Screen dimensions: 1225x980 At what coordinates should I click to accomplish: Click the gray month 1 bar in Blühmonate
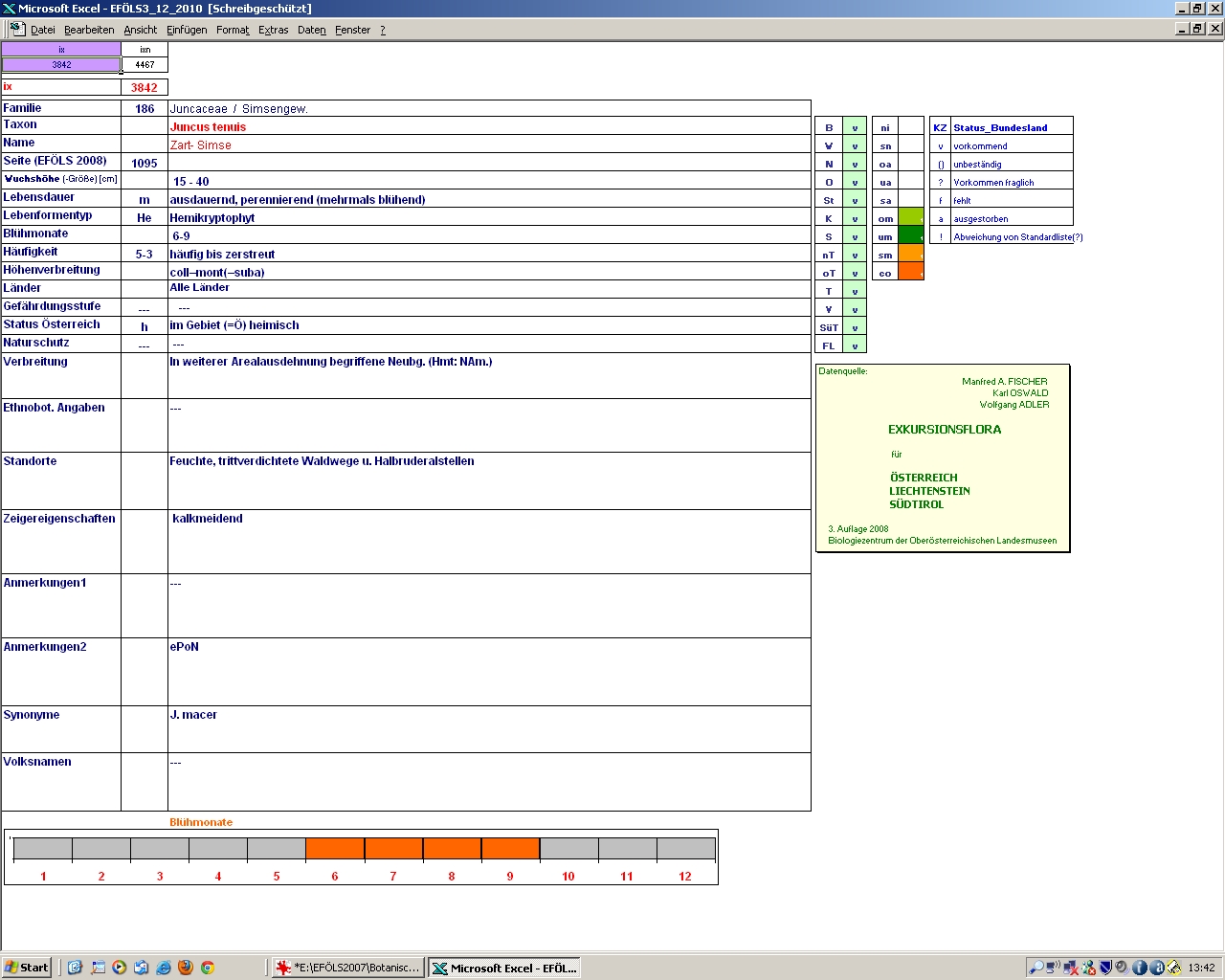[43, 848]
